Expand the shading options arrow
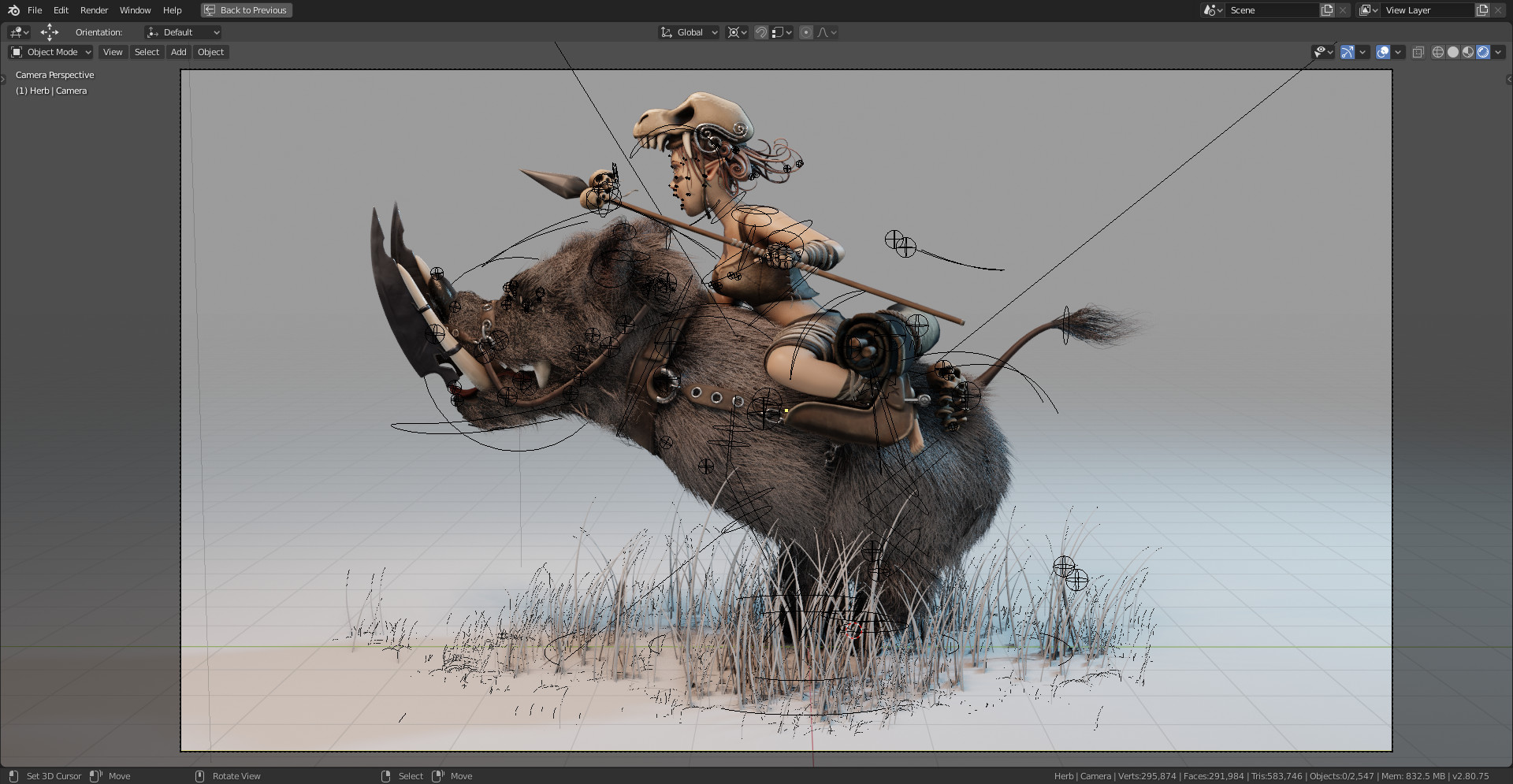This screenshot has width=1513, height=784. tap(1498, 52)
